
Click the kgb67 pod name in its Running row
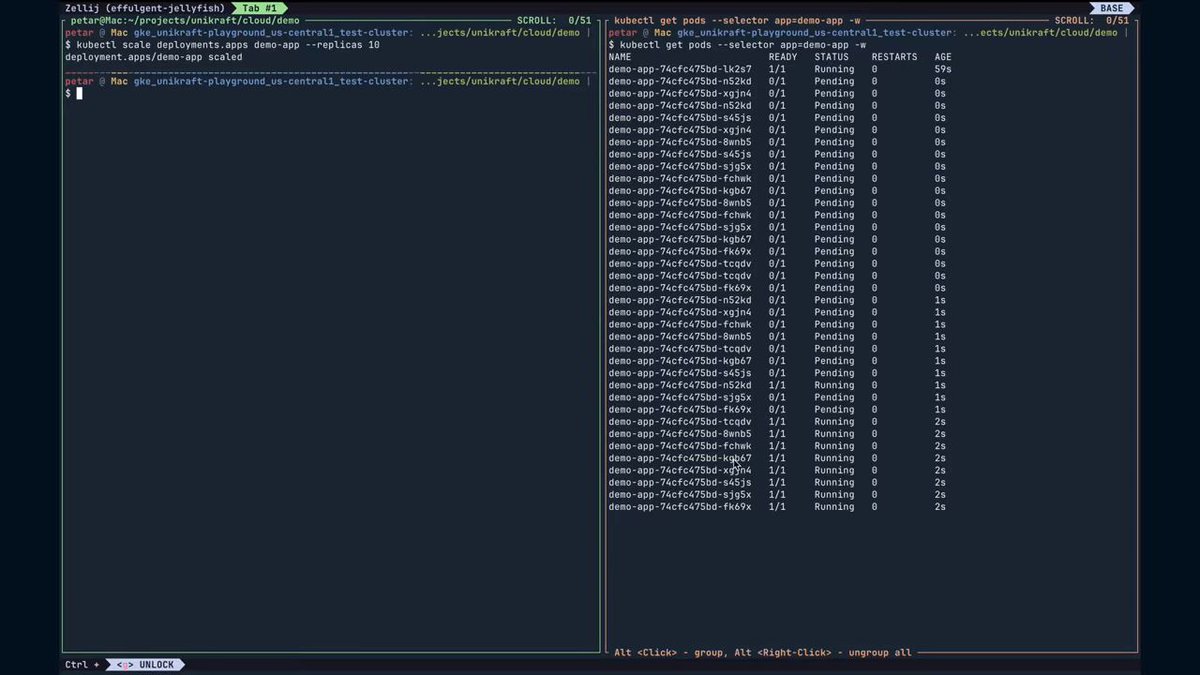pos(680,458)
